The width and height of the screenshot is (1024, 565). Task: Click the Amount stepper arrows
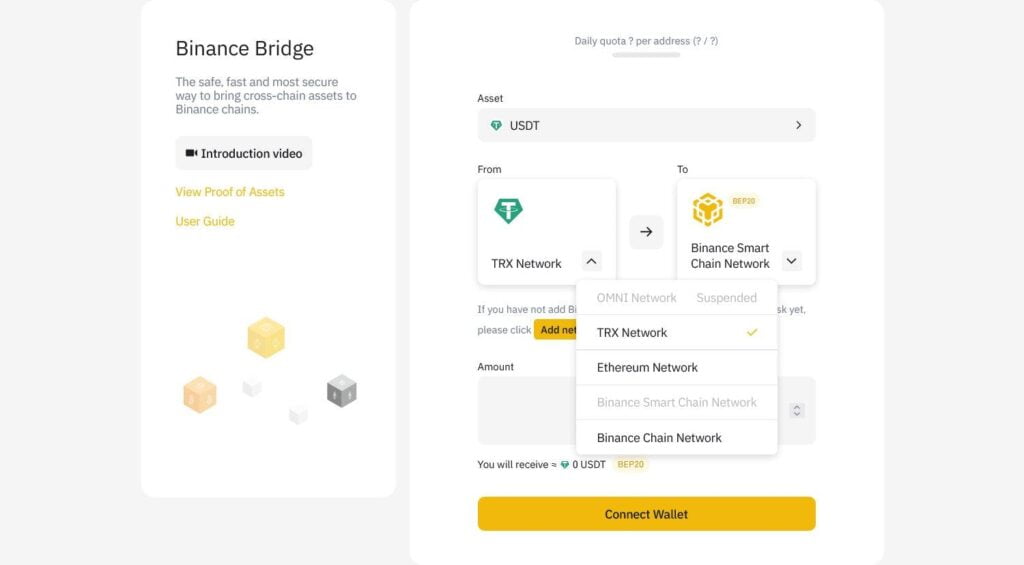(797, 410)
